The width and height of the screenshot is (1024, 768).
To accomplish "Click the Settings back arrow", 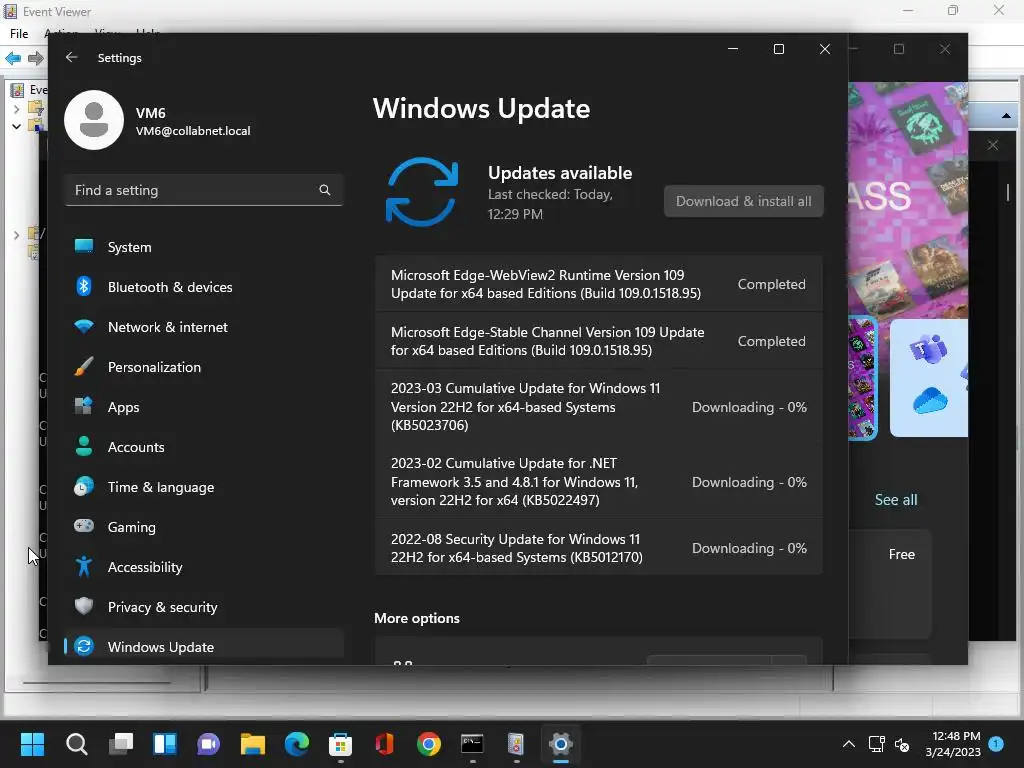I will (x=72, y=57).
